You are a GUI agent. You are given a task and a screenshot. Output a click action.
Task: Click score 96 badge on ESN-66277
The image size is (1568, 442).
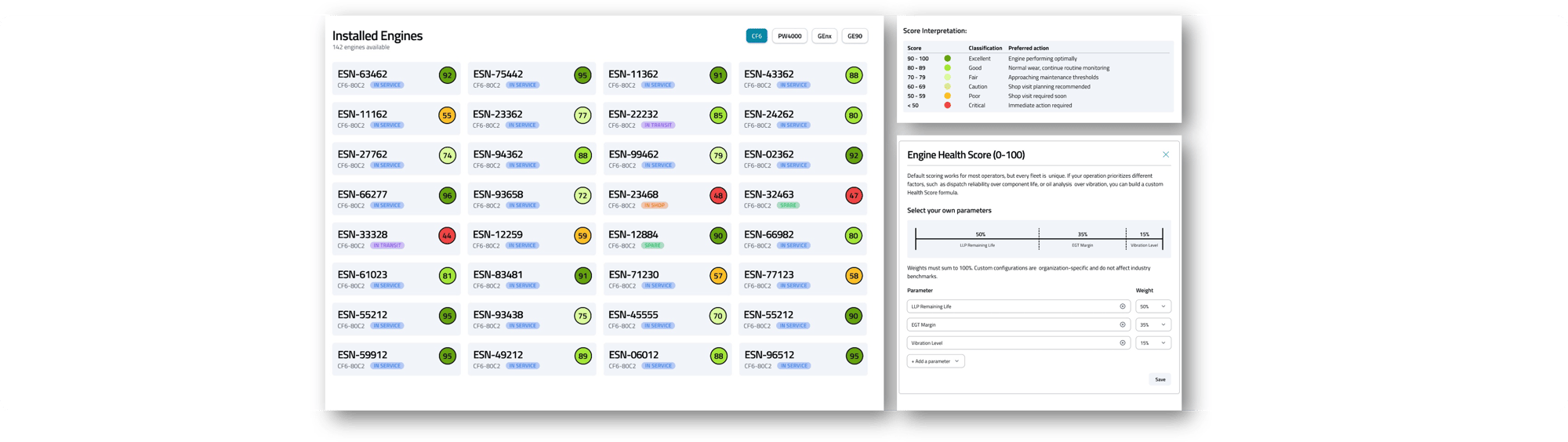[x=447, y=196]
